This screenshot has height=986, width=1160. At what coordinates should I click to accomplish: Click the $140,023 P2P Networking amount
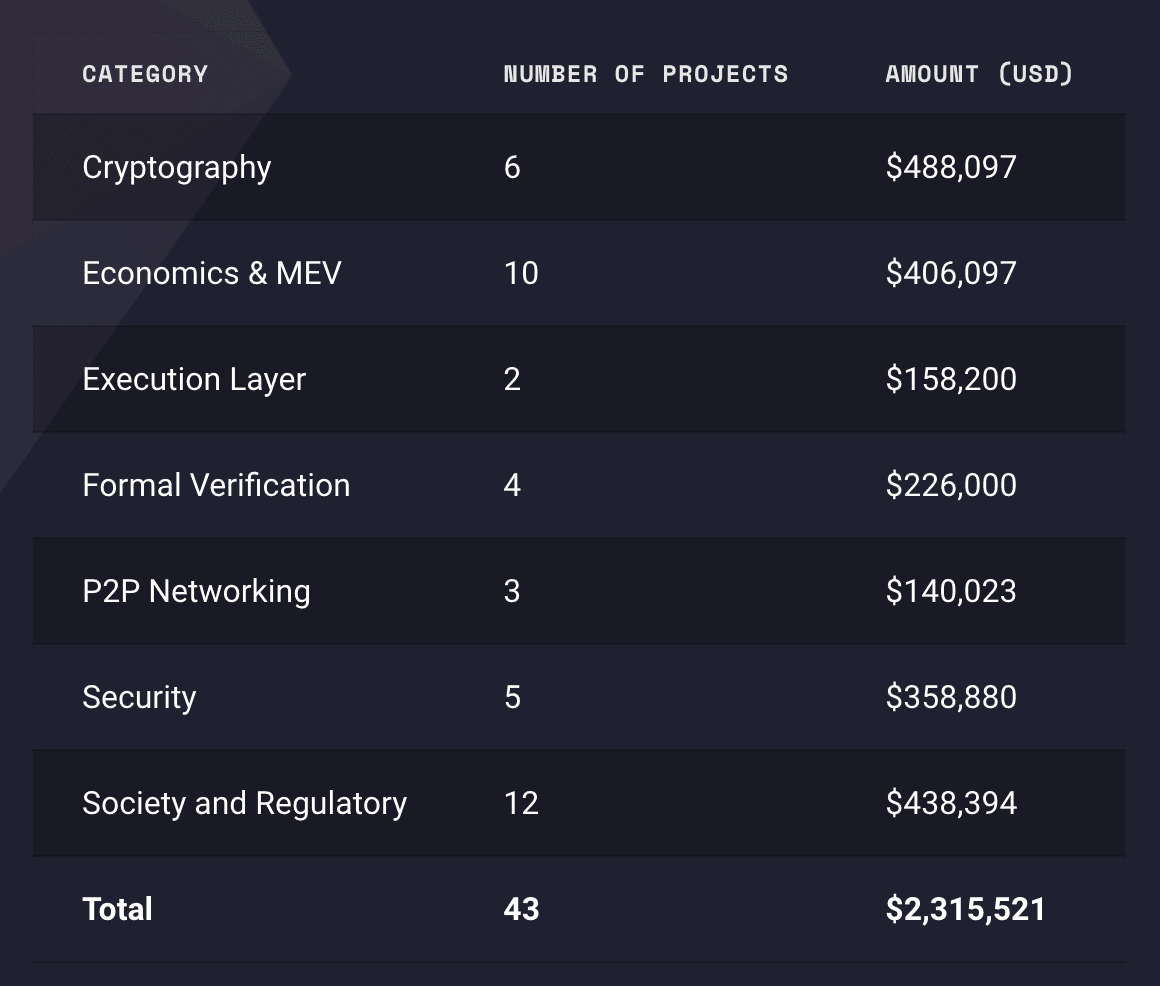[x=951, y=591]
